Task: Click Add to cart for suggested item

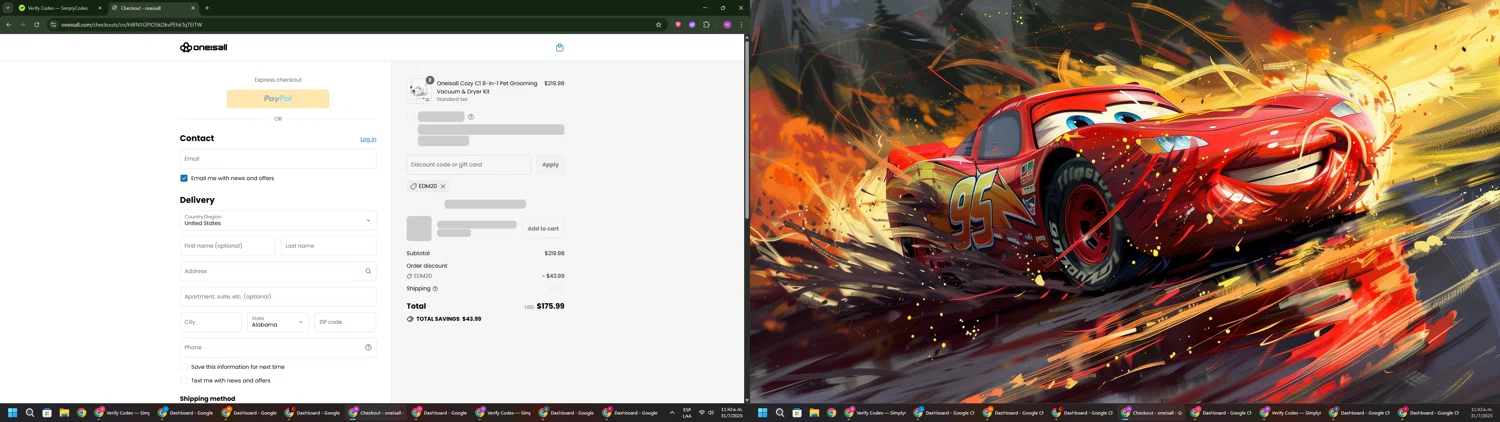Action: coord(543,229)
